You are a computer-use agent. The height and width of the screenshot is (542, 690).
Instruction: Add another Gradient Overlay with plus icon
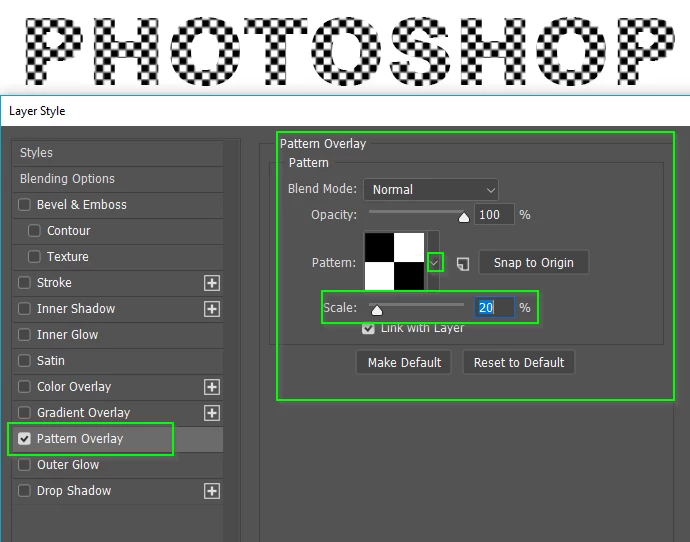[x=212, y=413]
